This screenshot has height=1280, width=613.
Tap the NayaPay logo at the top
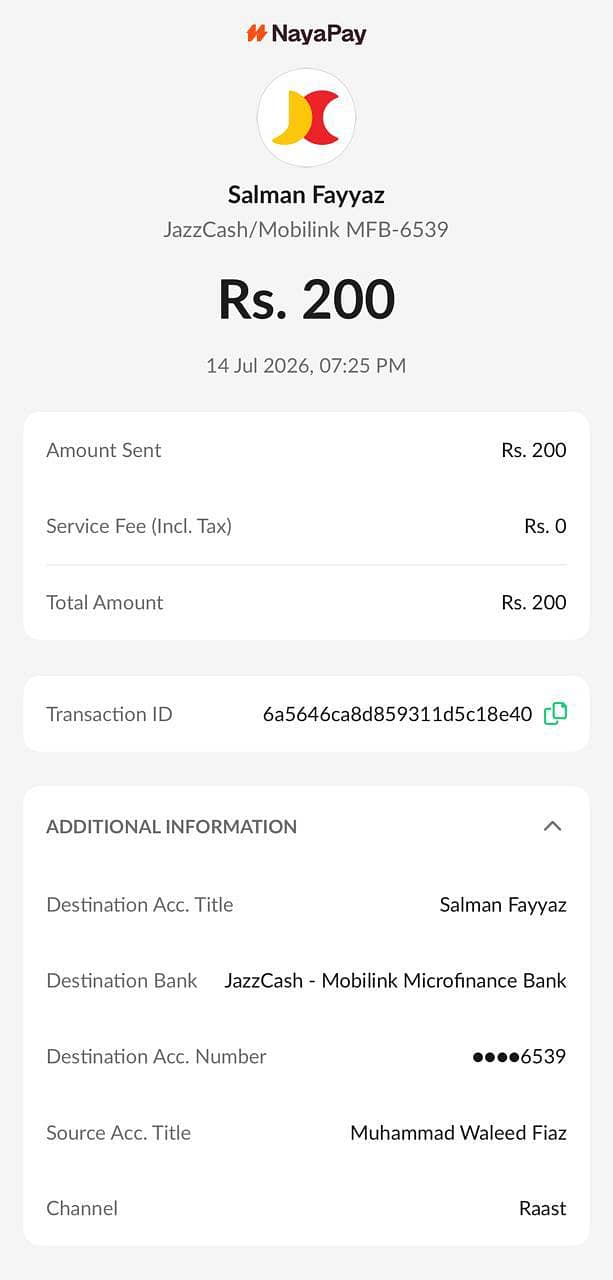pos(306,34)
